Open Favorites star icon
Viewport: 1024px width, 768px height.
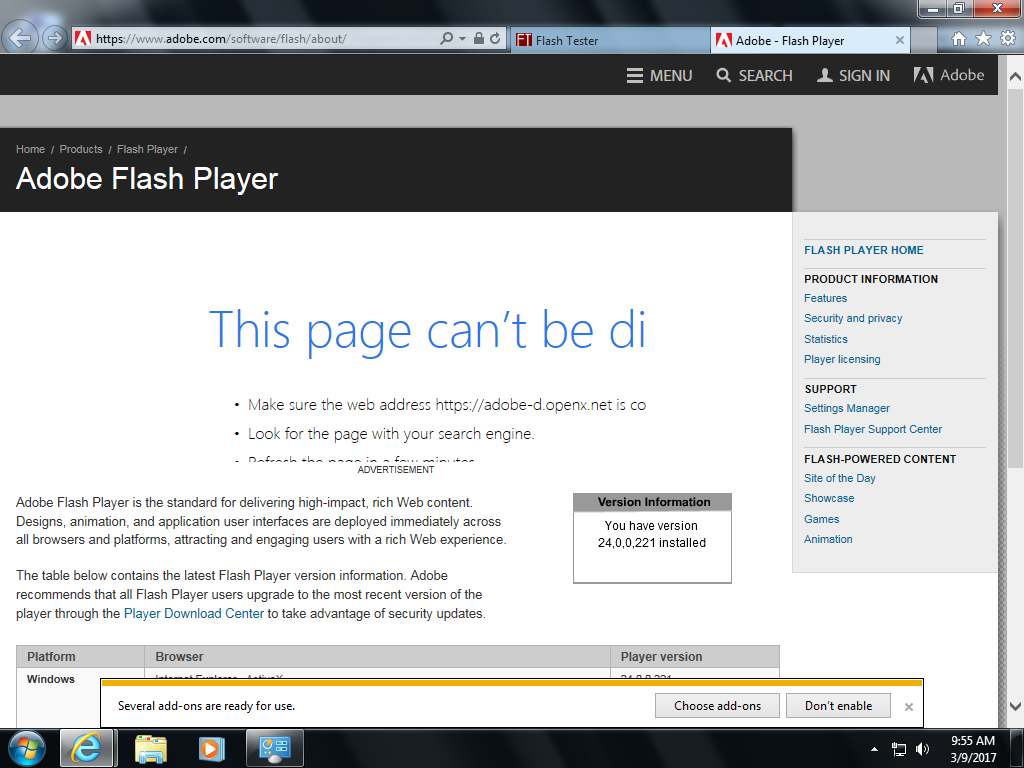point(983,39)
